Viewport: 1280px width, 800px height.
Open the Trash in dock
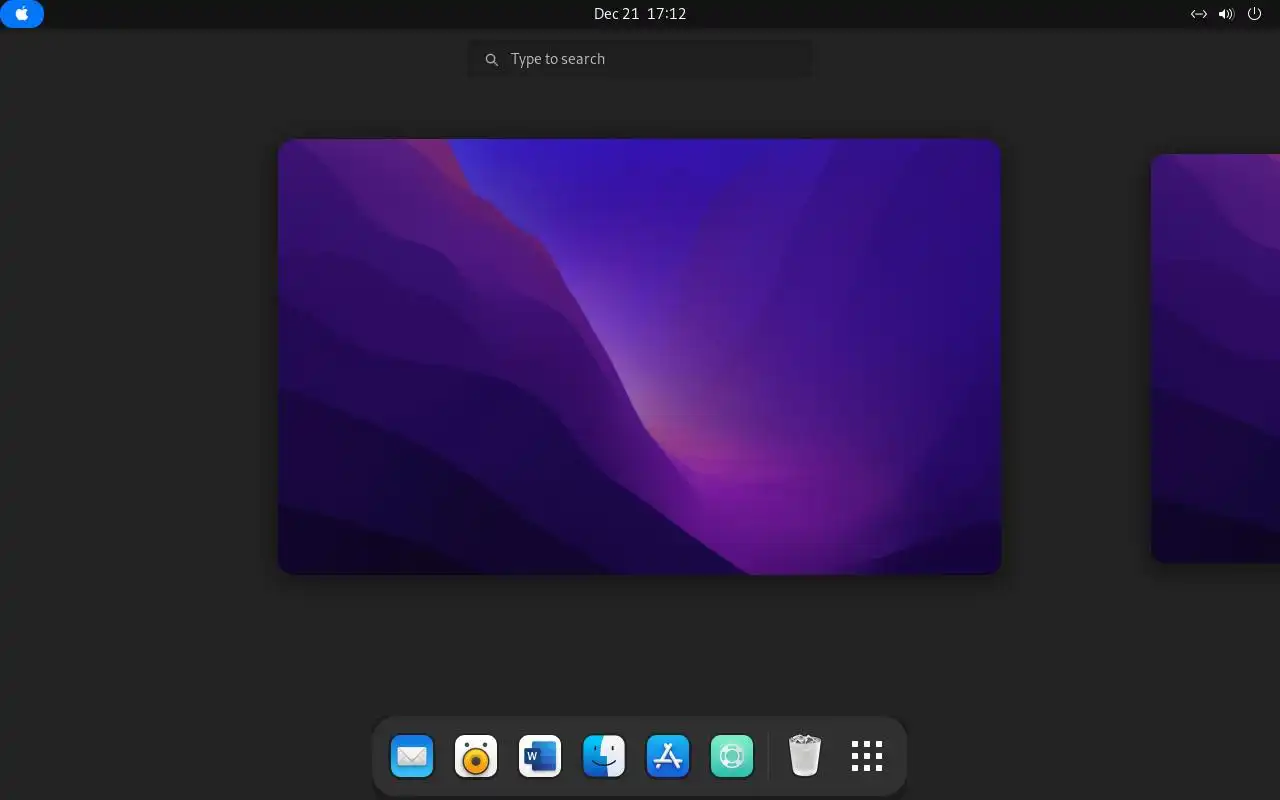[x=805, y=756]
